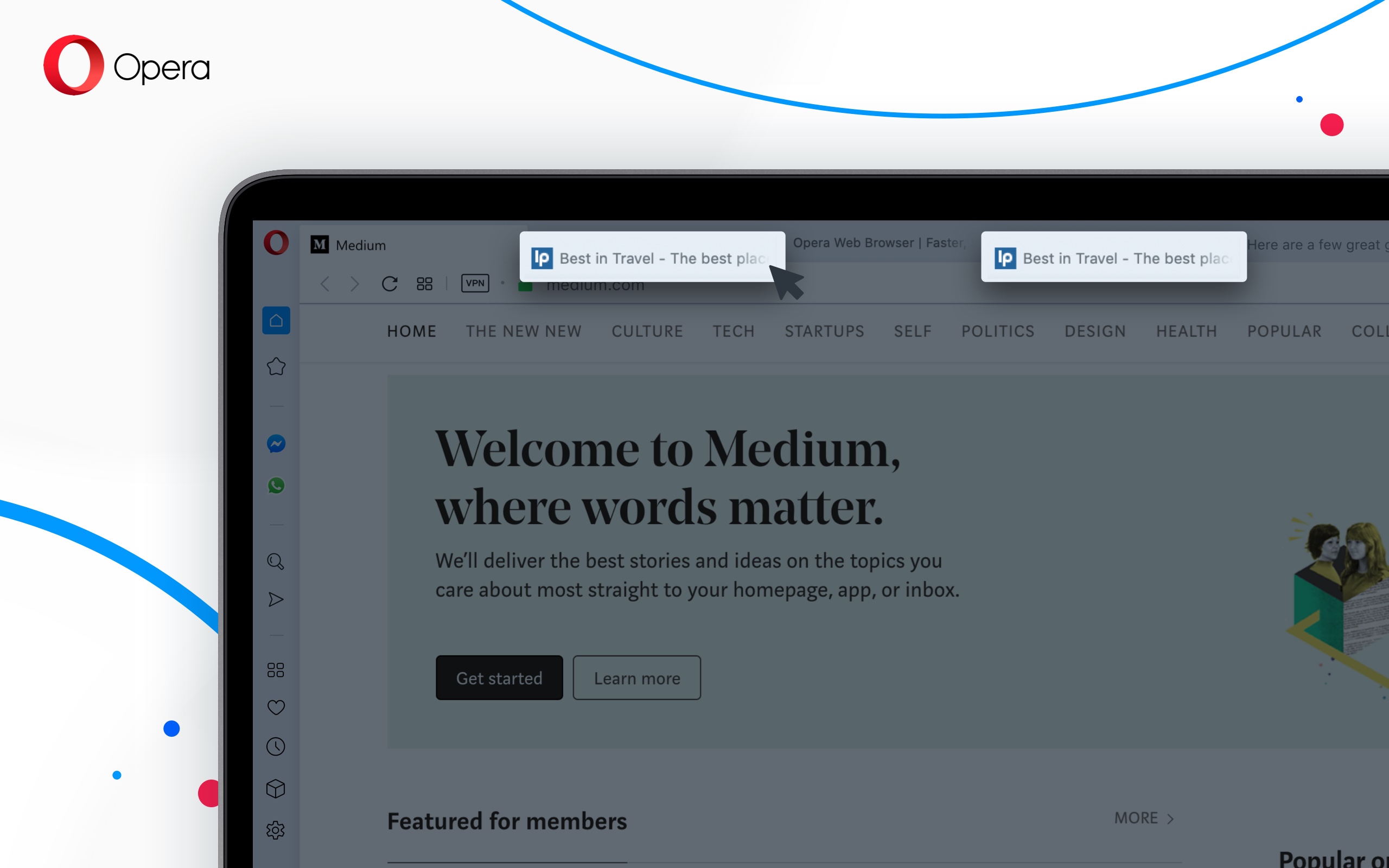Image resolution: width=1389 pixels, height=868 pixels.
Task: Go forward with the forward arrow
Action: click(355, 284)
